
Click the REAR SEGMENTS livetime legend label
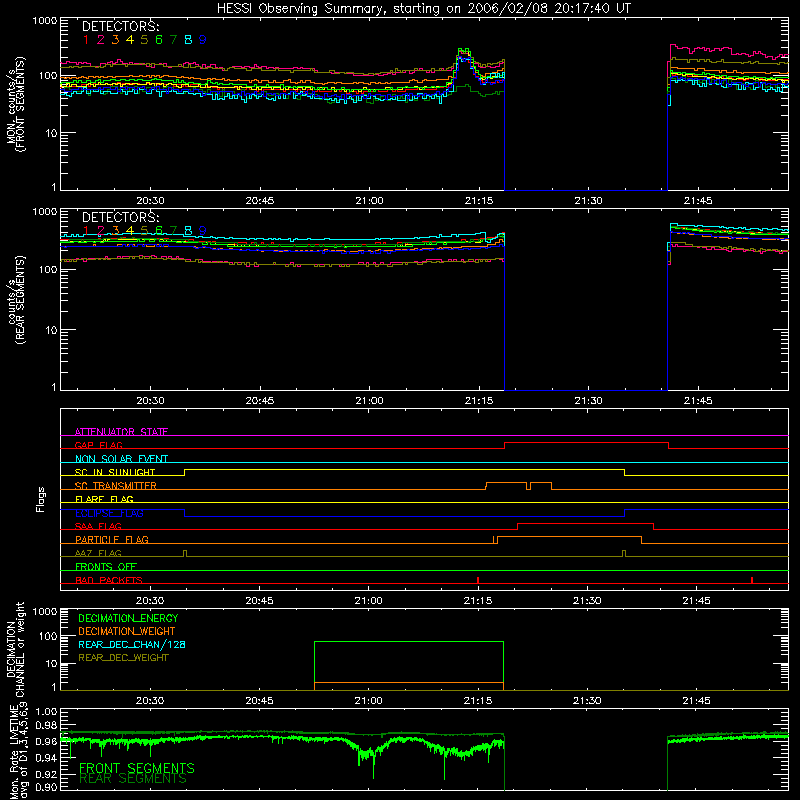pos(133,779)
